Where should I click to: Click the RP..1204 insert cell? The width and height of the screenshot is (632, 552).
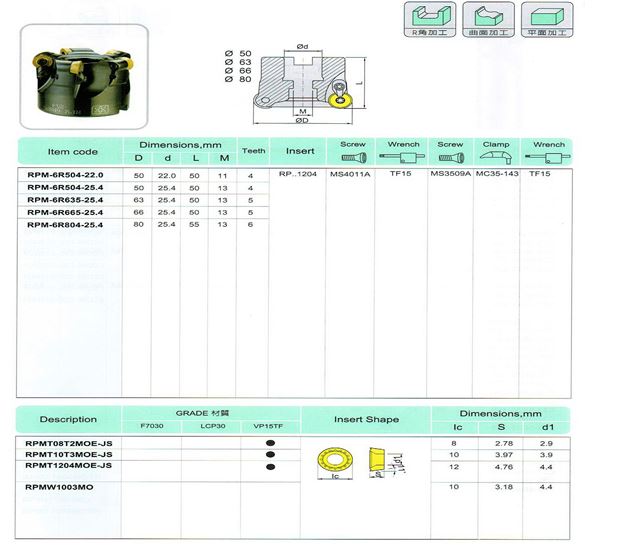coord(297,174)
